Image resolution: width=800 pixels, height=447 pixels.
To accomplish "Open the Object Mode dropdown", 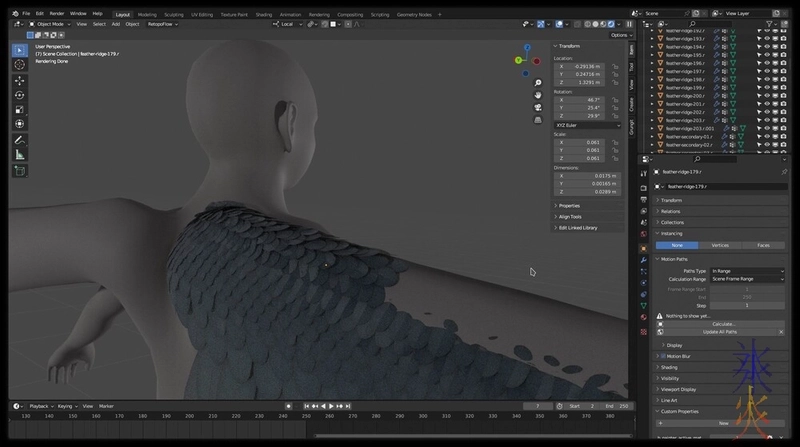I will point(50,24).
